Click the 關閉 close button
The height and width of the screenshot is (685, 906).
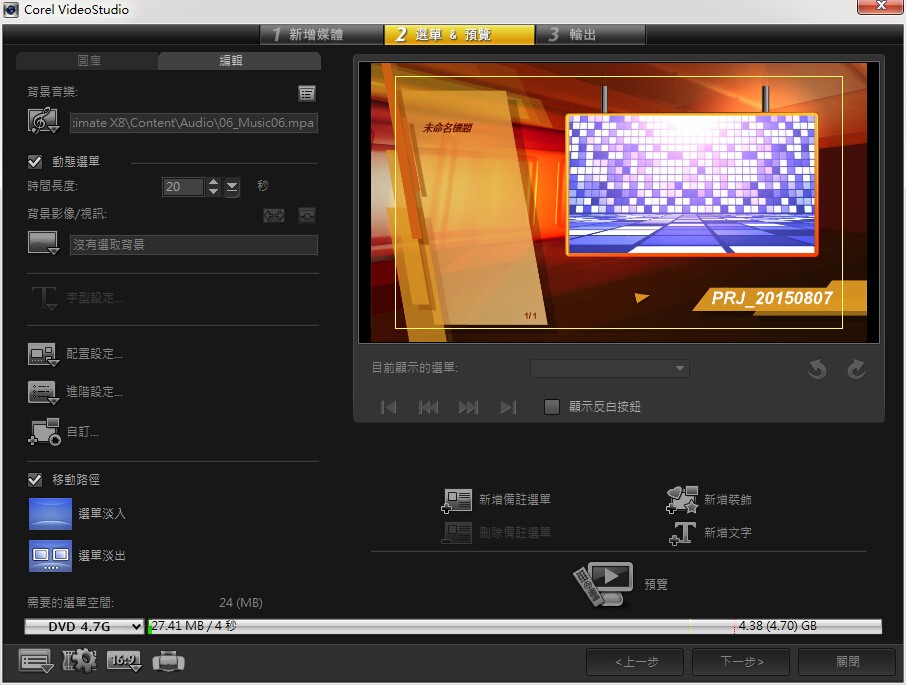(847, 661)
